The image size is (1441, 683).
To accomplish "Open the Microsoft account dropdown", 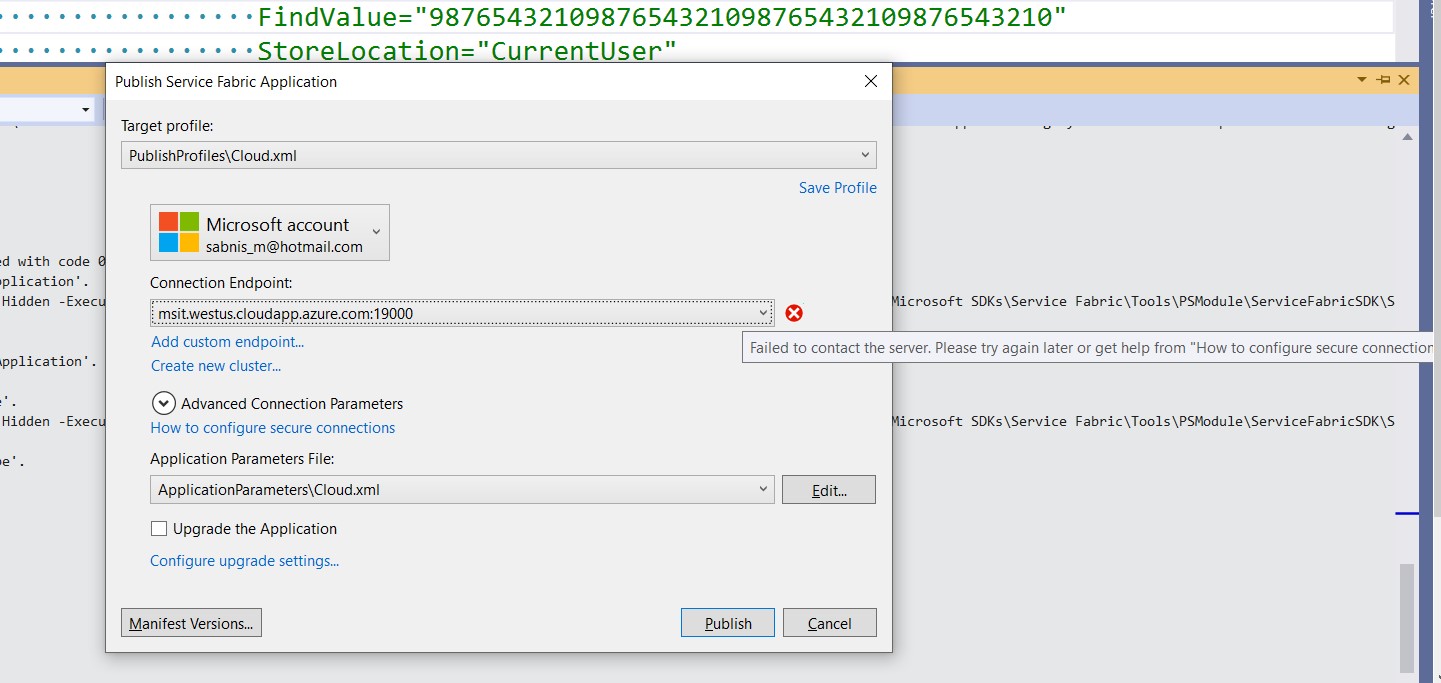I will [x=270, y=233].
